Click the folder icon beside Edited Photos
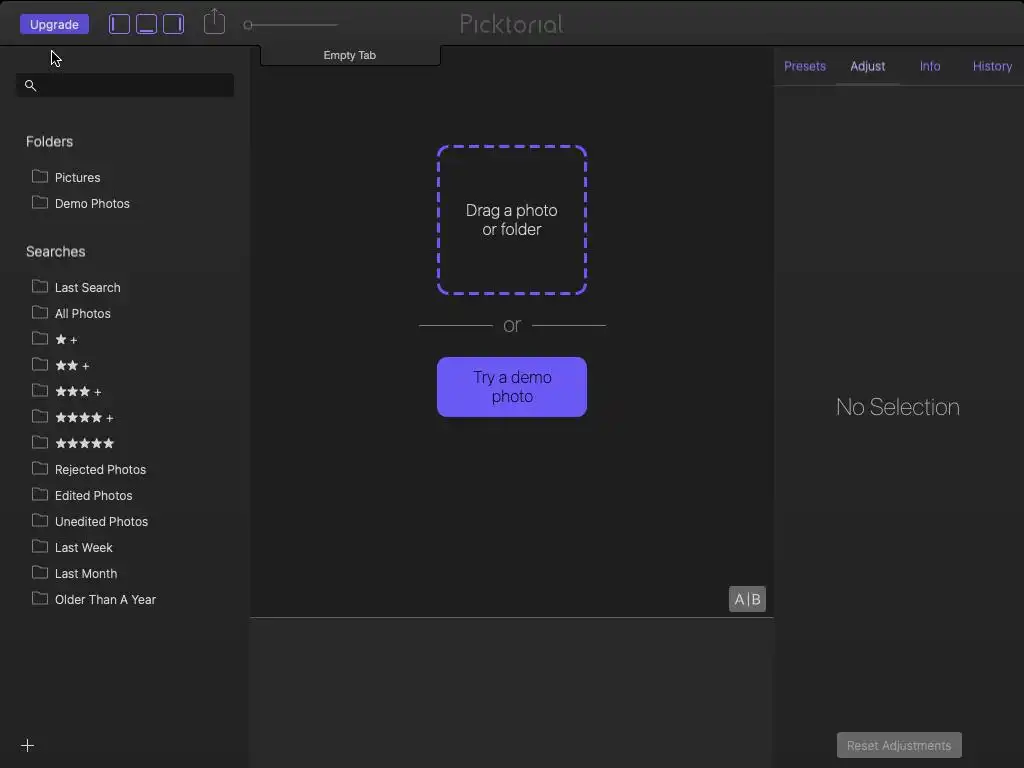Screen dimensions: 1024x768 point(40,495)
